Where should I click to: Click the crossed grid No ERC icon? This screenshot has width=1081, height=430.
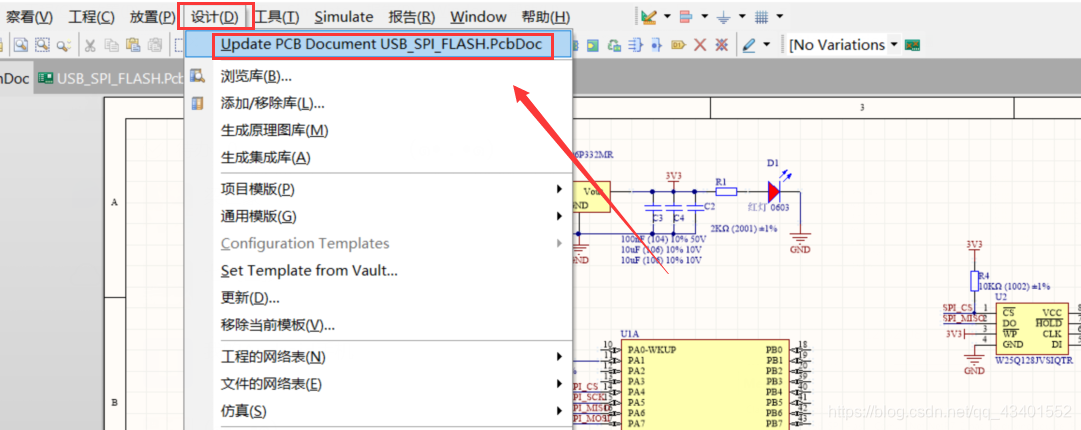point(721,45)
